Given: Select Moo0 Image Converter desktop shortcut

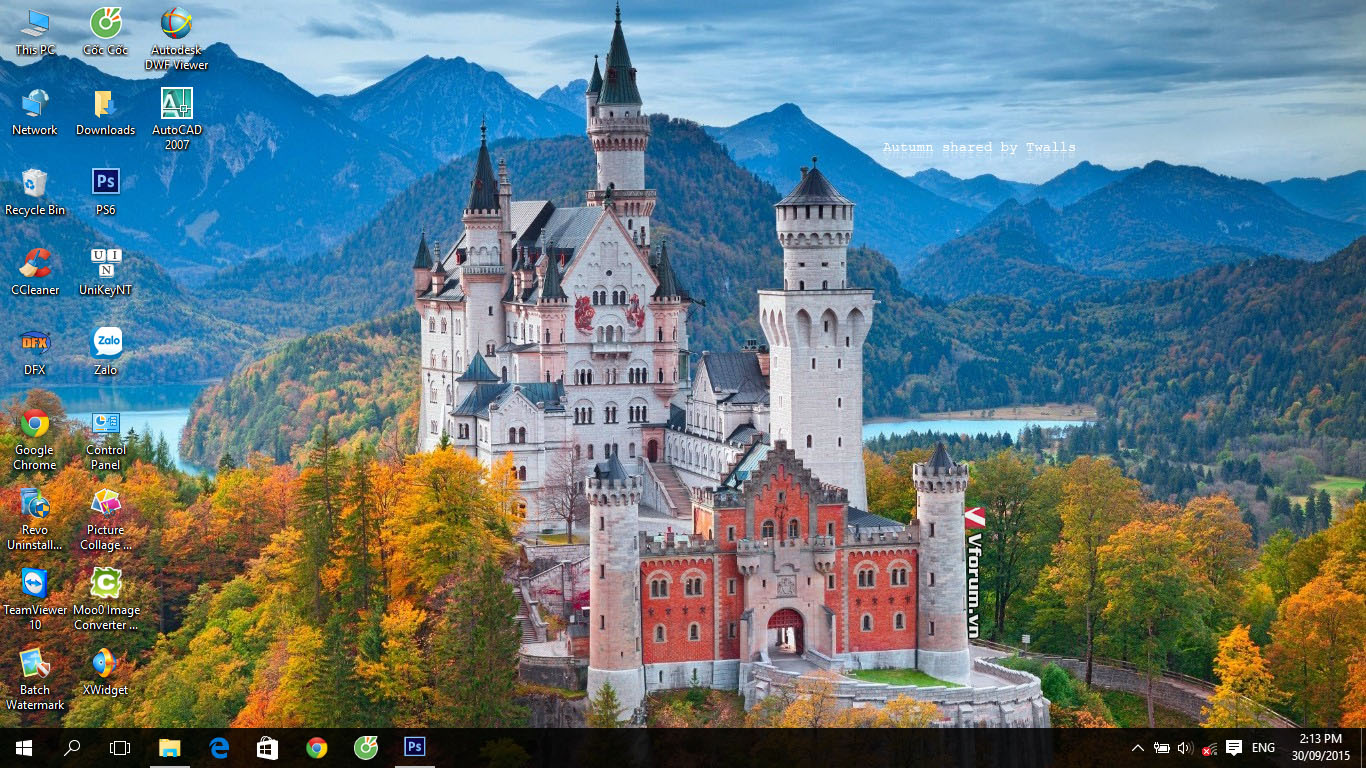Looking at the screenshot, I should pos(105,599).
